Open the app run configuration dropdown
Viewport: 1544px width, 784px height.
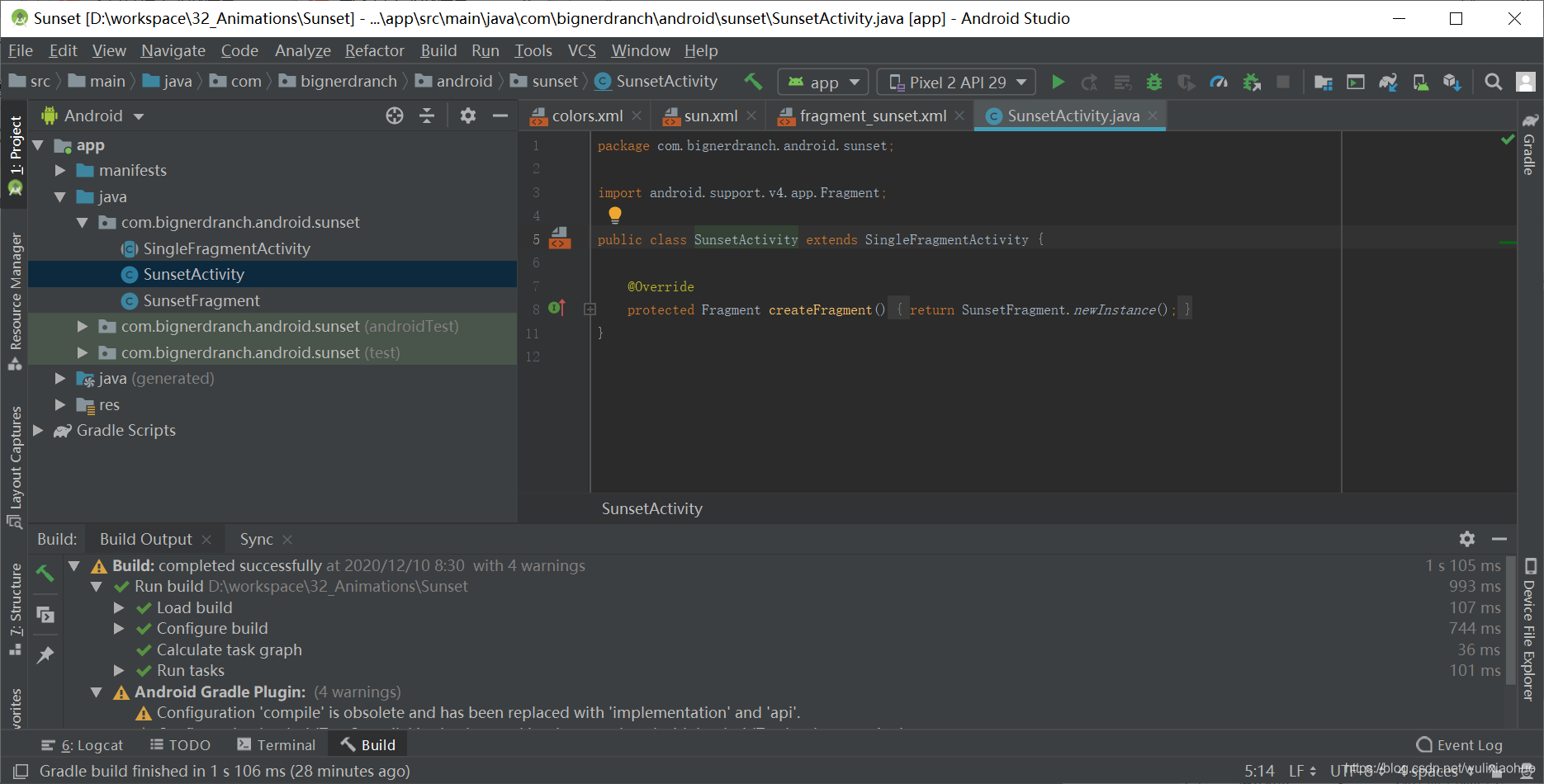822,82
